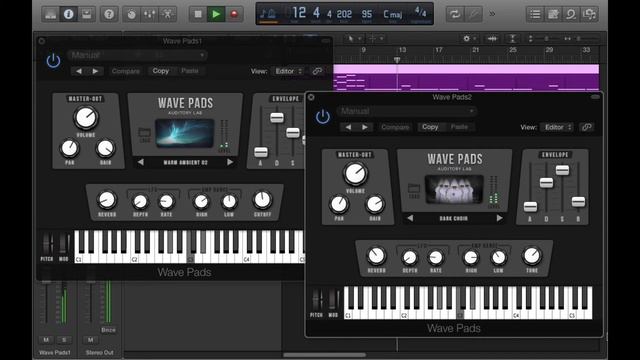Go to previous preset in Wave Pads2 header
The image size is (640, 360).
[348, 127]
